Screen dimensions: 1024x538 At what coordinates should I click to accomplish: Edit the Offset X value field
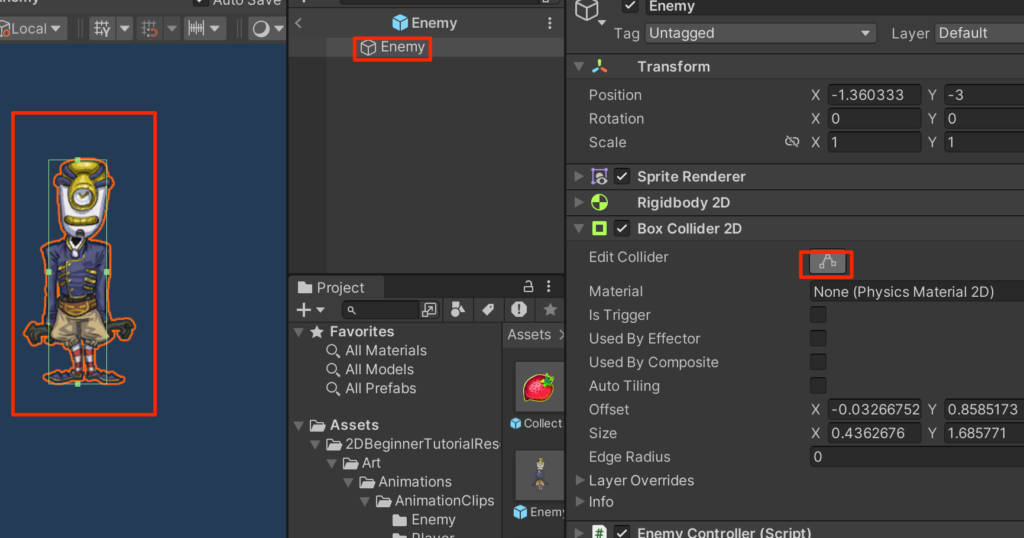pos(874,409)
